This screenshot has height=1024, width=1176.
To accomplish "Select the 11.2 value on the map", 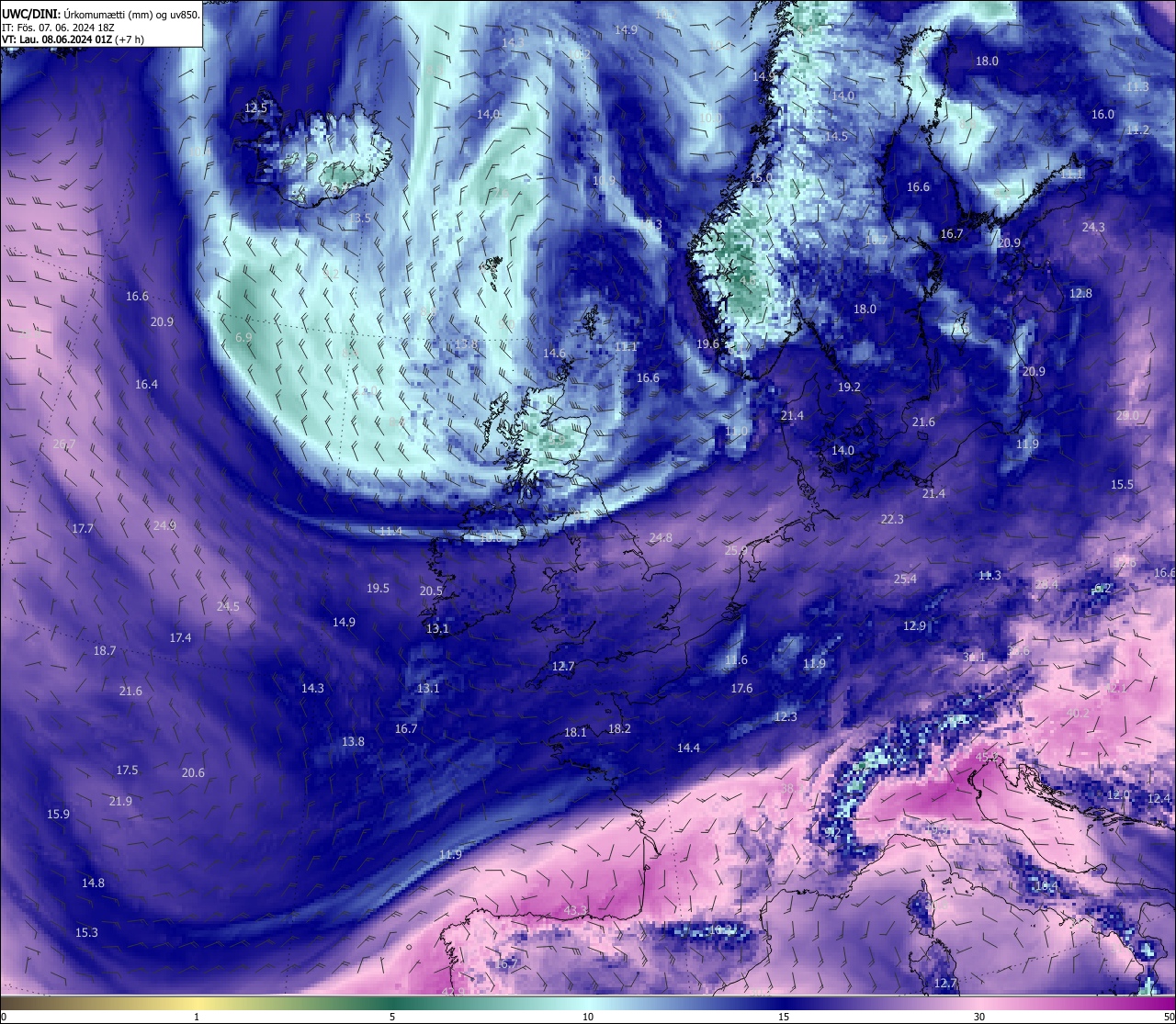I will click(x=1137, y=129).
